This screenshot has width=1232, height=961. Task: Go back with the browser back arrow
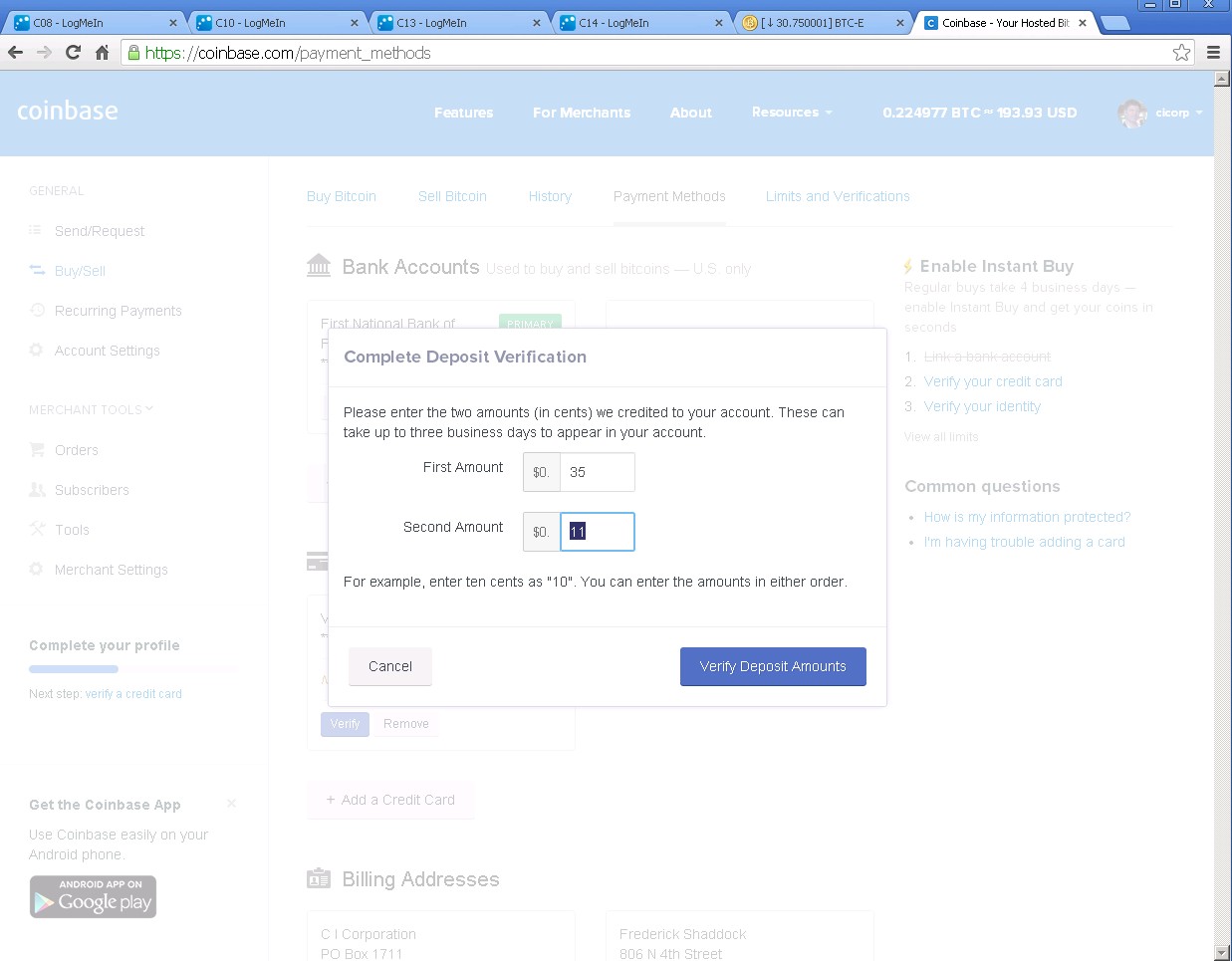pos(15,53)
